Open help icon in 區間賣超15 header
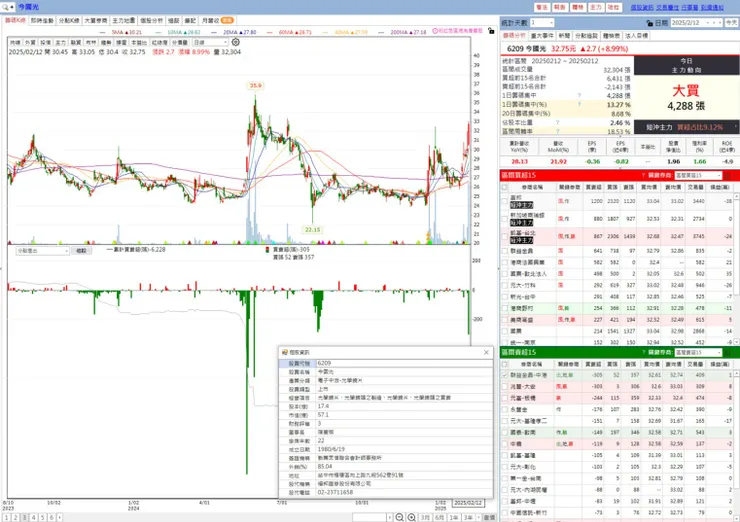Image resolution: width=740 pixels, height=522 pixels. click(x=643, y=352)
